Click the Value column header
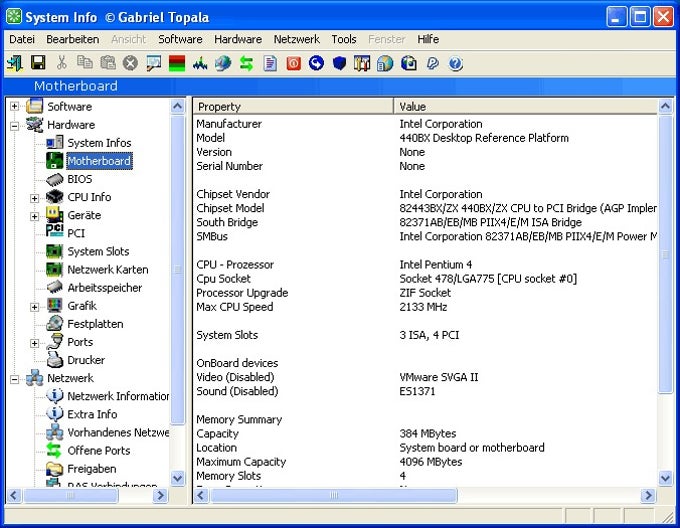The width and height of the screenshot is (680, 528). [526, 106]
